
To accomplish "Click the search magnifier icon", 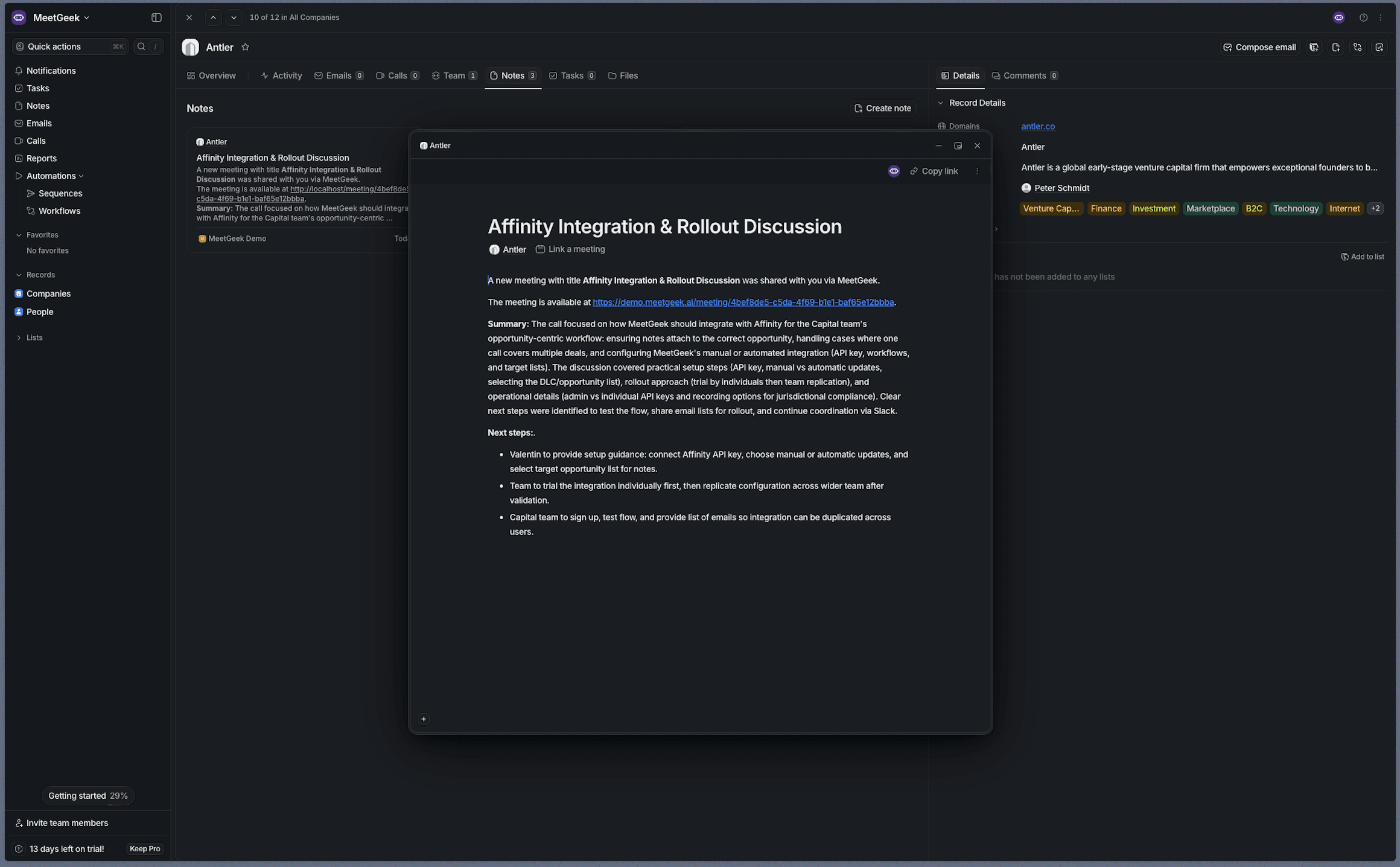I will [141, 46].
